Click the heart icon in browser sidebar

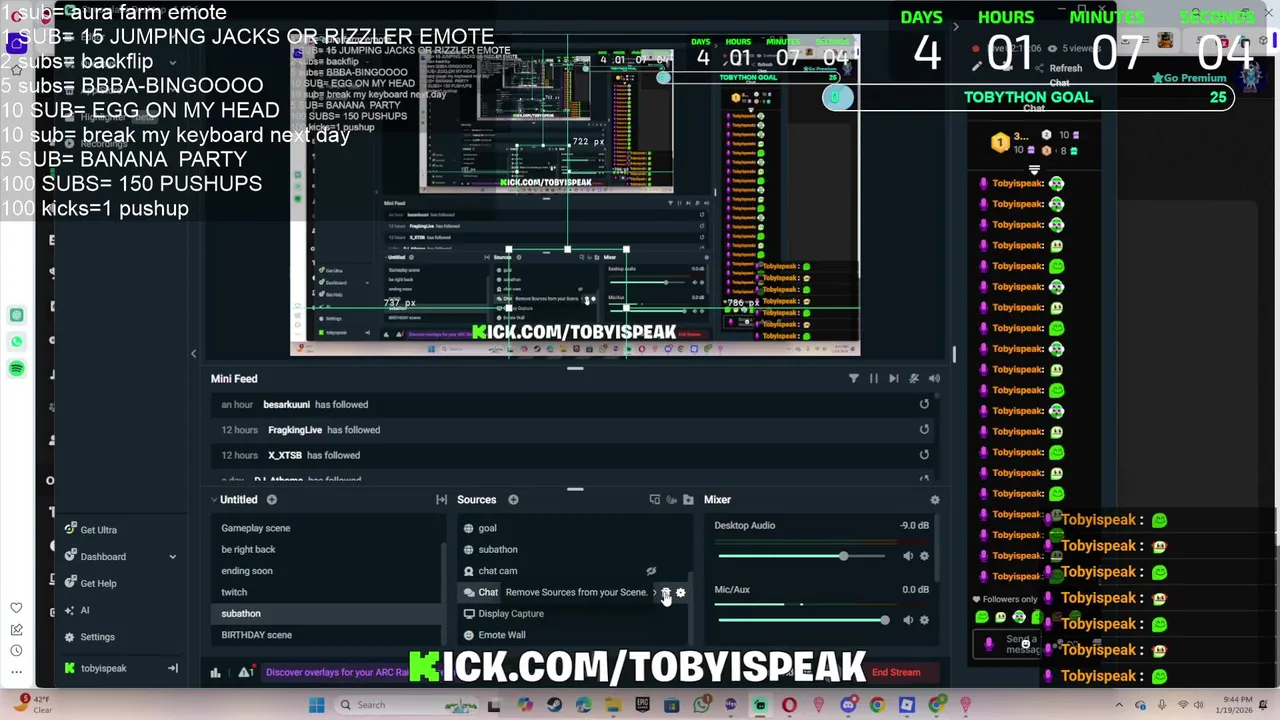click(16, 607)
